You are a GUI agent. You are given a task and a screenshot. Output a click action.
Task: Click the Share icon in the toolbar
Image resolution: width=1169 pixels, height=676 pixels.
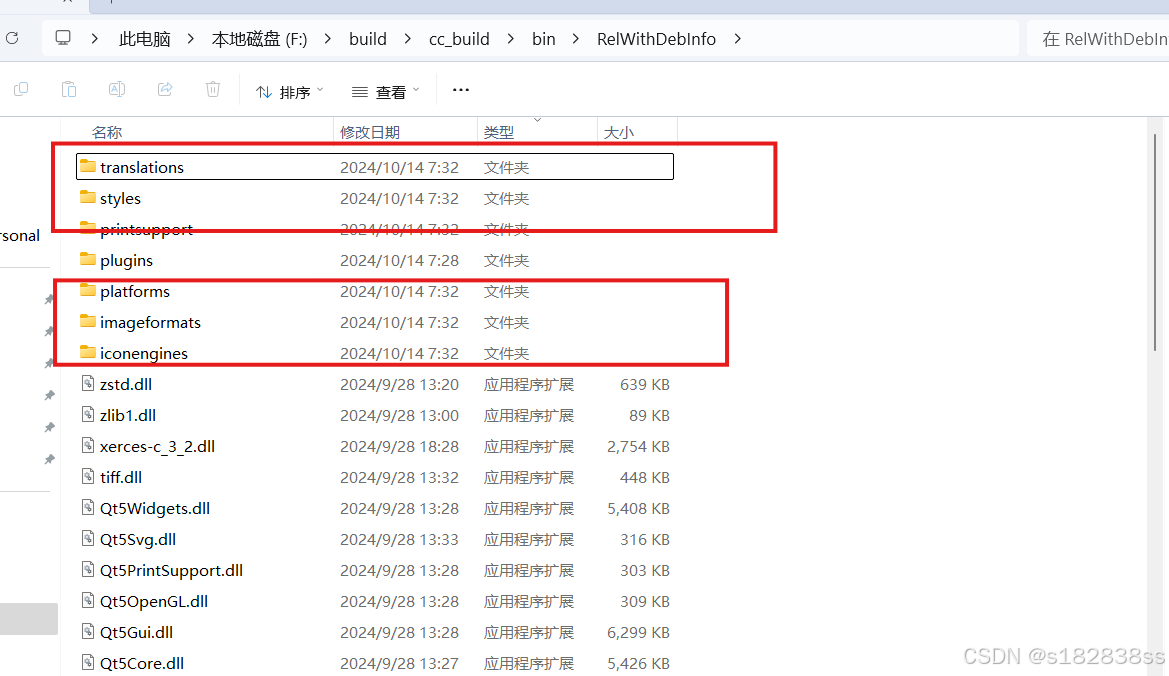coord(164,89)
